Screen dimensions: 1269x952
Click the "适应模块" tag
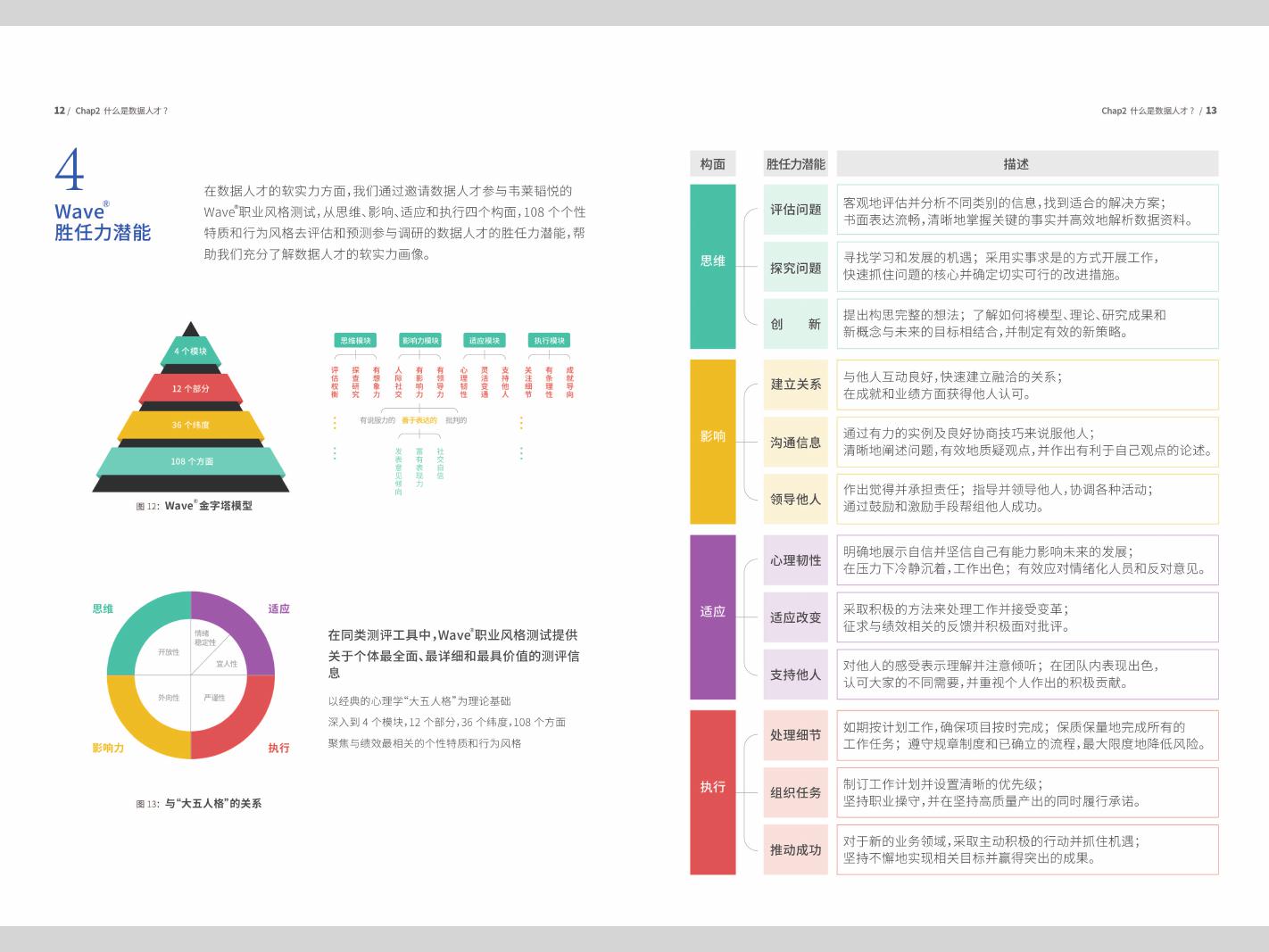point(485,341)
